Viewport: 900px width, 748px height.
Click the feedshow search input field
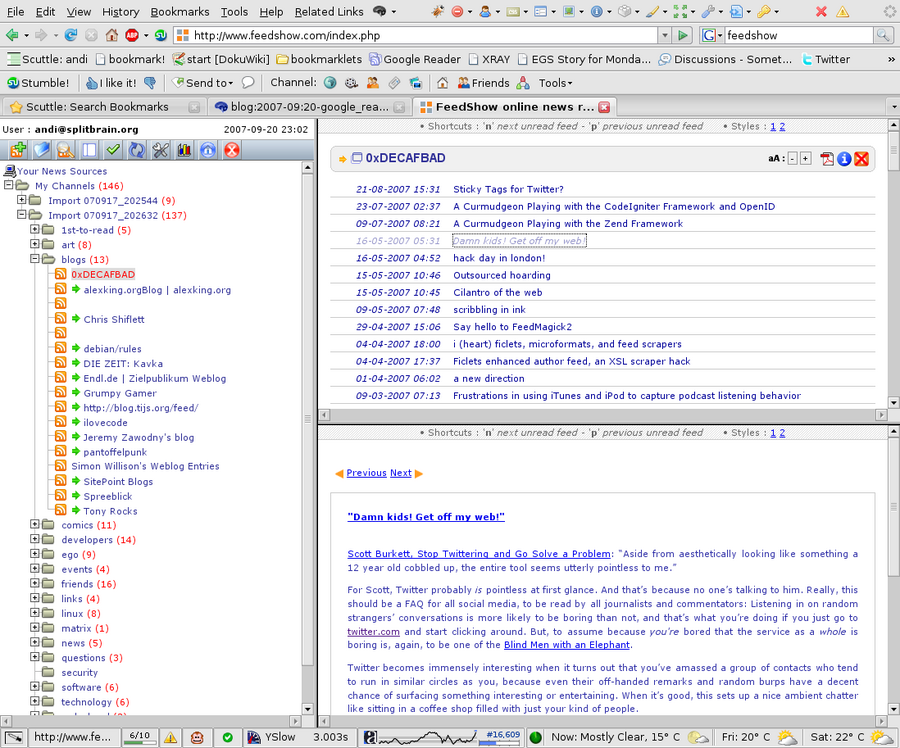click(799, 36)
